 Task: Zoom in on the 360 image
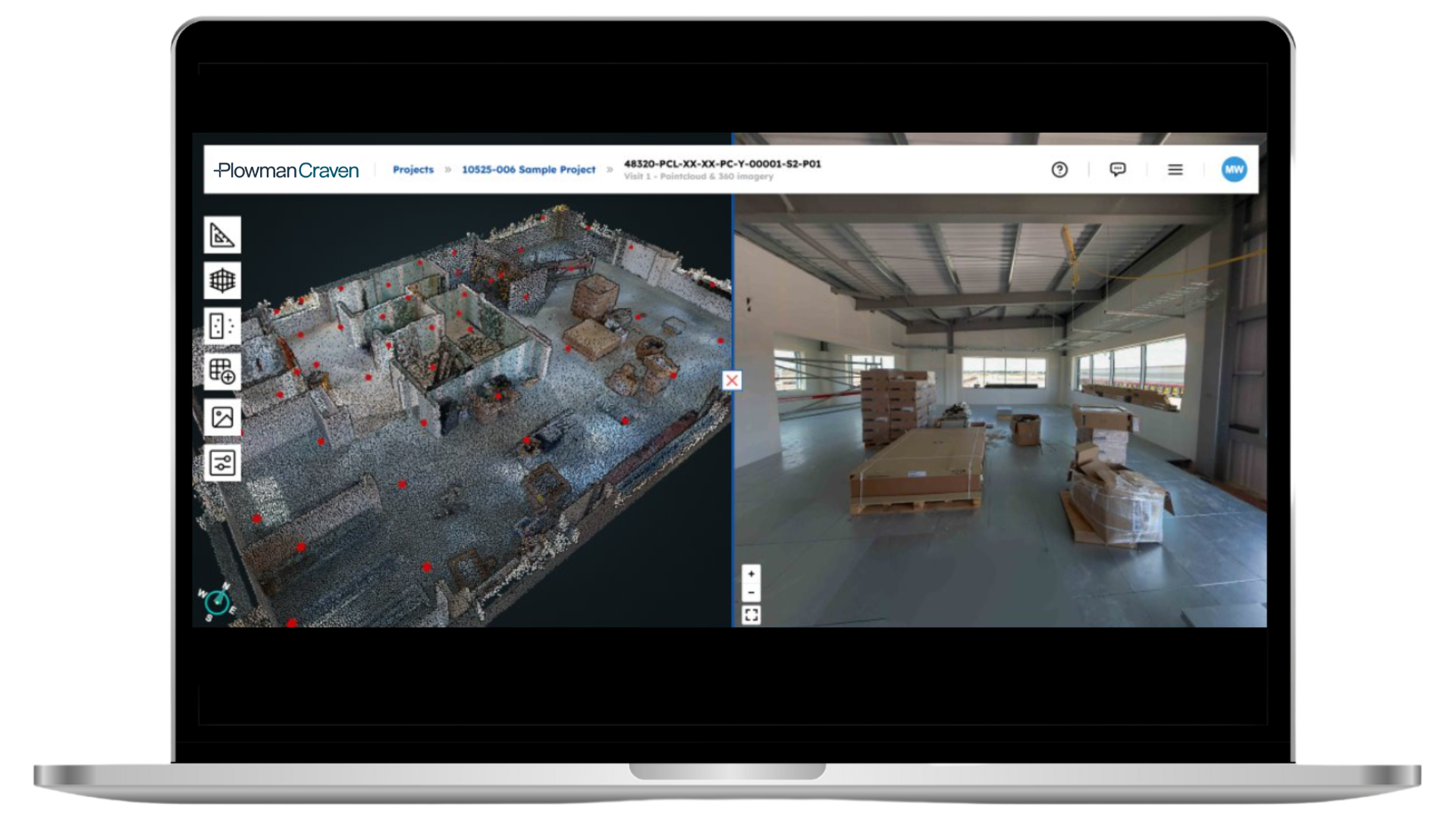pyautogui.click(x=751, y=574)
